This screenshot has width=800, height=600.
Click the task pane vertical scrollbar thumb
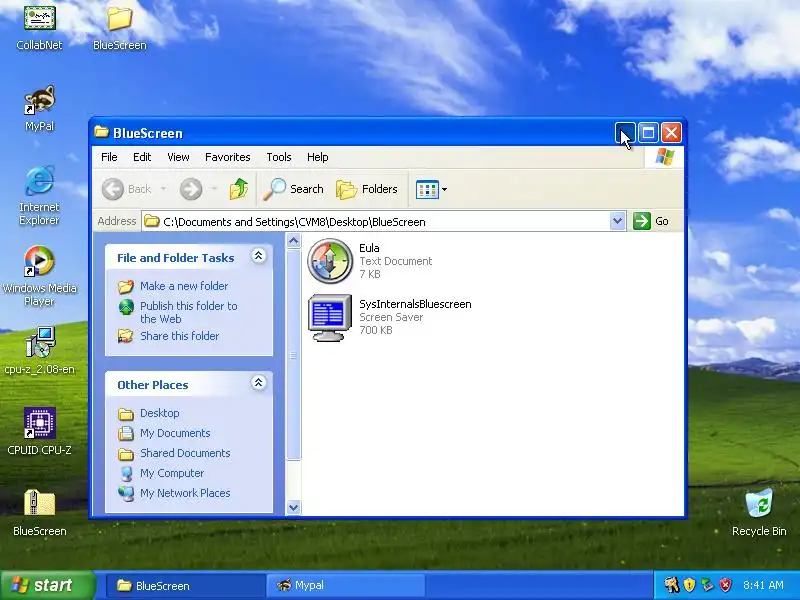[x=293, y=355]
